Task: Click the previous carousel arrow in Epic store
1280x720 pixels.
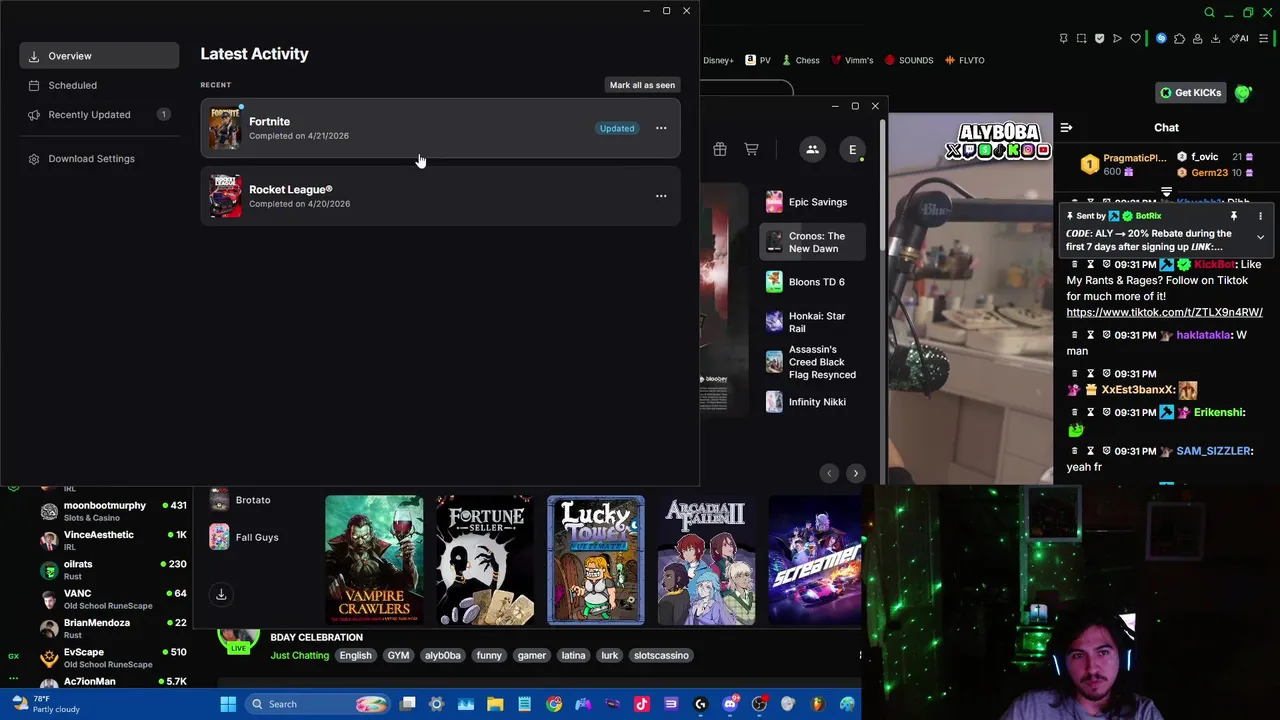Action: [829, 473]
